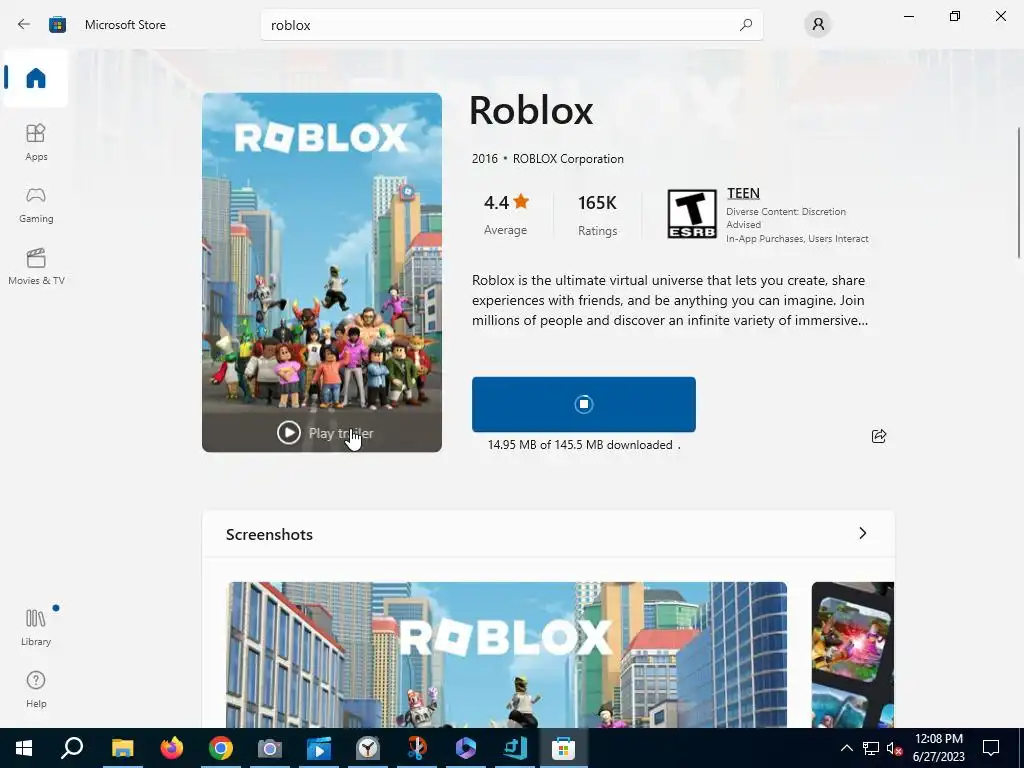This screenshot has height=768, width=1024.
Task: Click the Roblox poster artwork
Action: pos(322,272)
